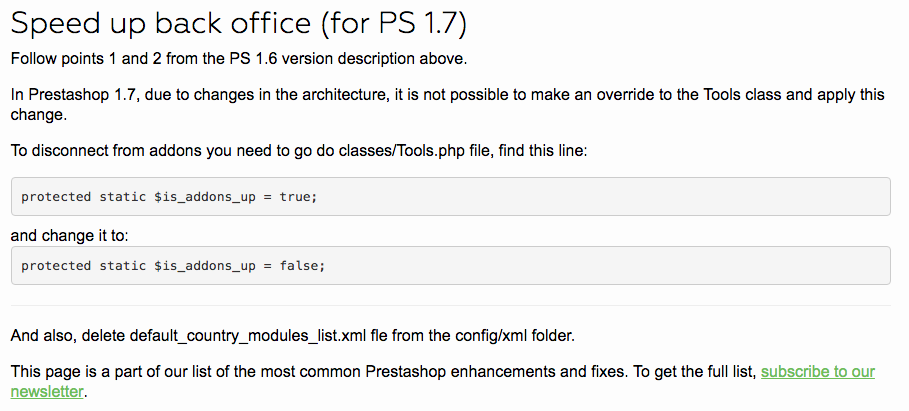Image resolution: width=909 pixels, height=411 pixels.
Task: Click "protected" keyword in the first code block
Action: coord(56,197)
